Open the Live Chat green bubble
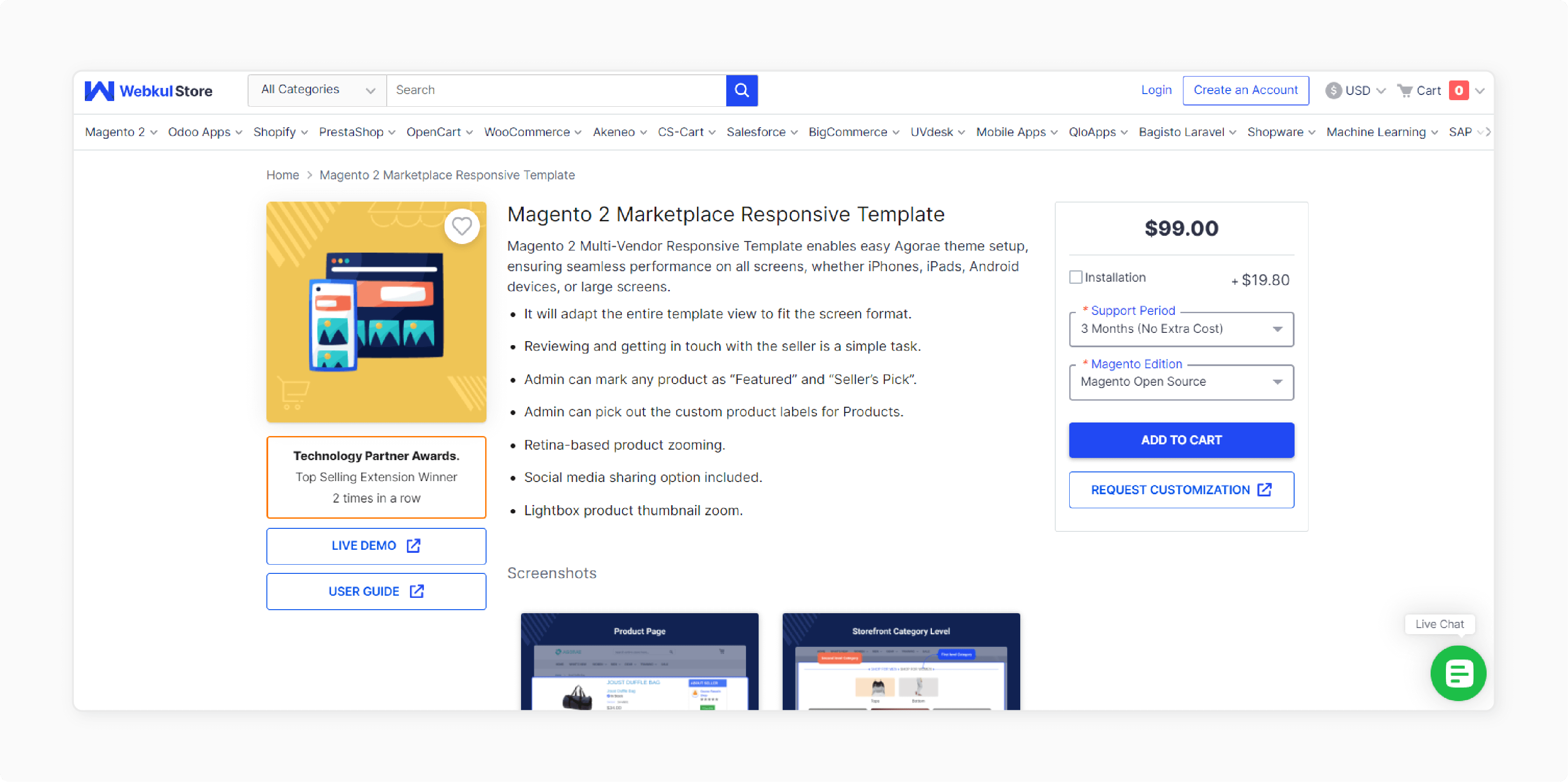This screenshot has width=1568, height=782. pyautogui.click(x=1458, y=674)
